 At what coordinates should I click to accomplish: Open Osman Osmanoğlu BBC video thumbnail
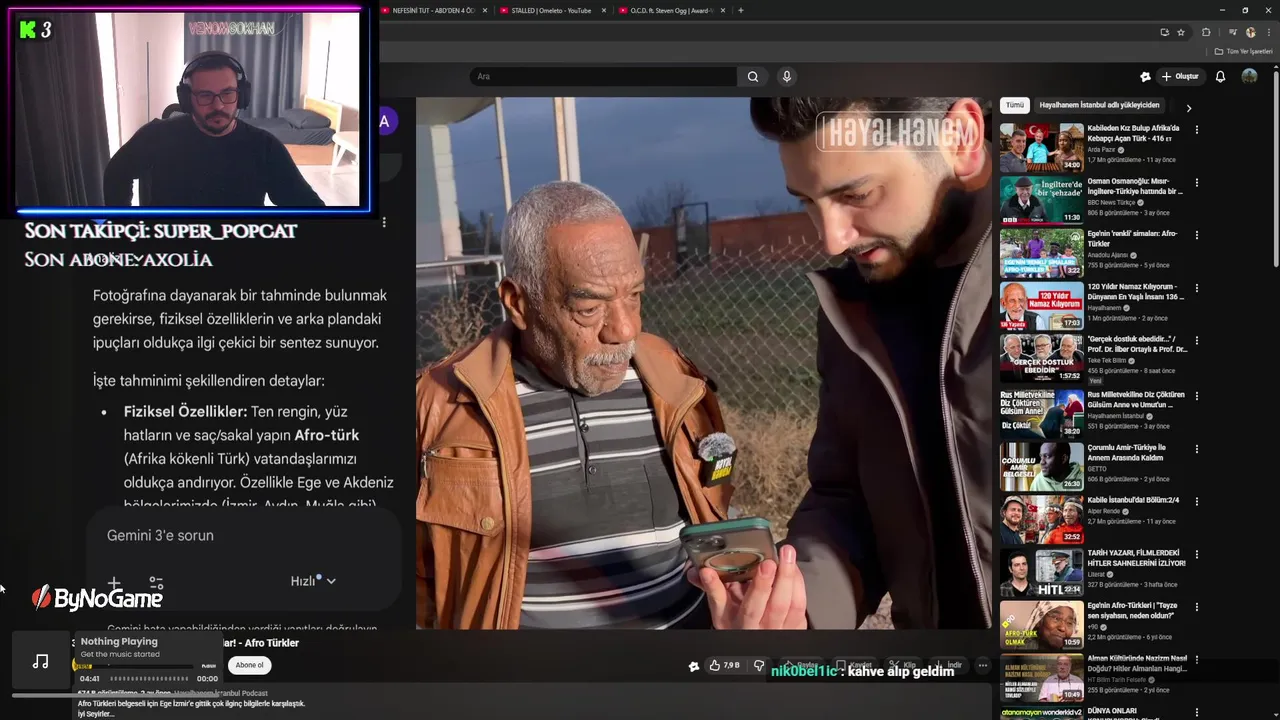coord(1041,200)
